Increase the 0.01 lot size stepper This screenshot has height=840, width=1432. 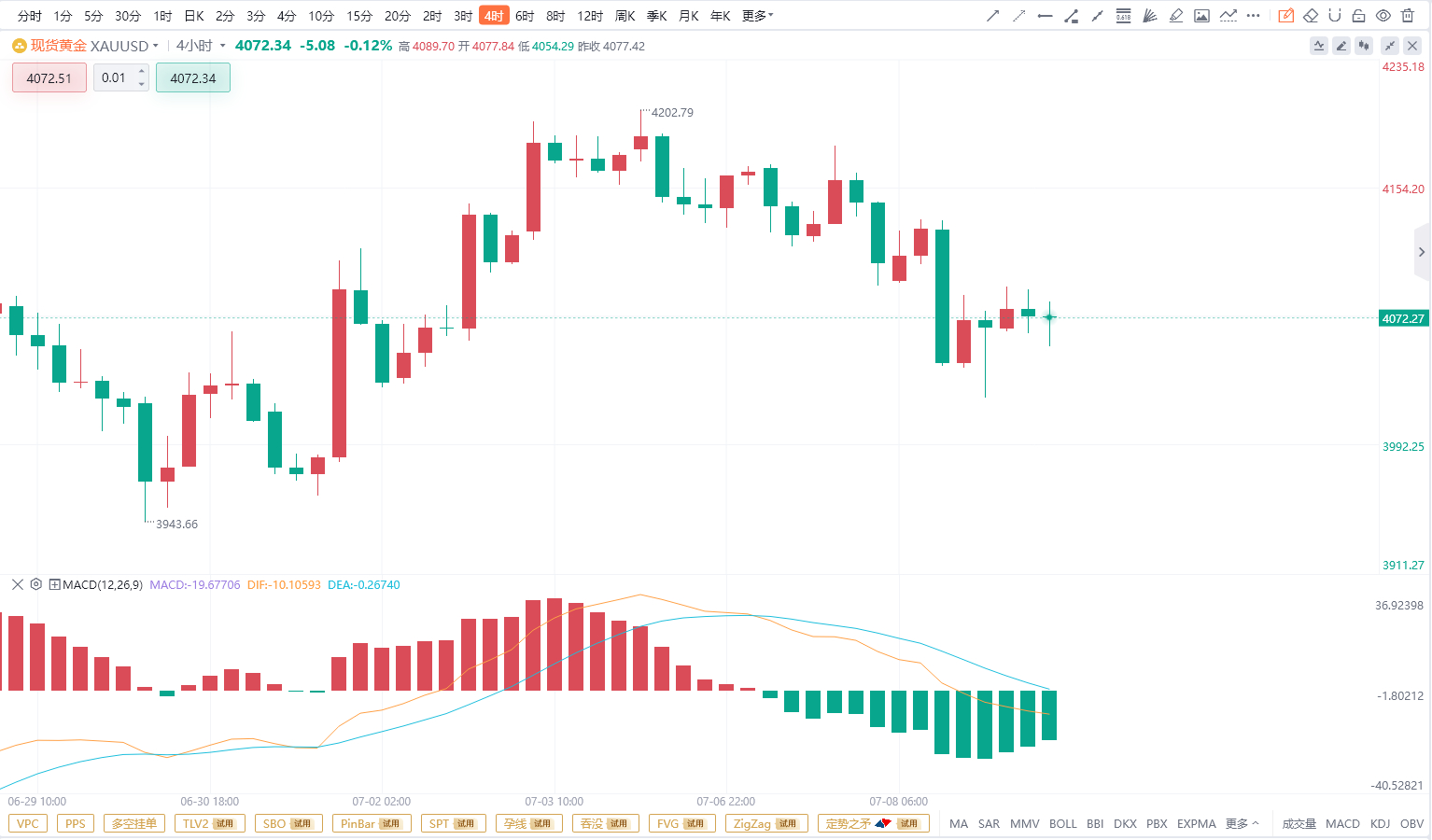coord(142,71)
